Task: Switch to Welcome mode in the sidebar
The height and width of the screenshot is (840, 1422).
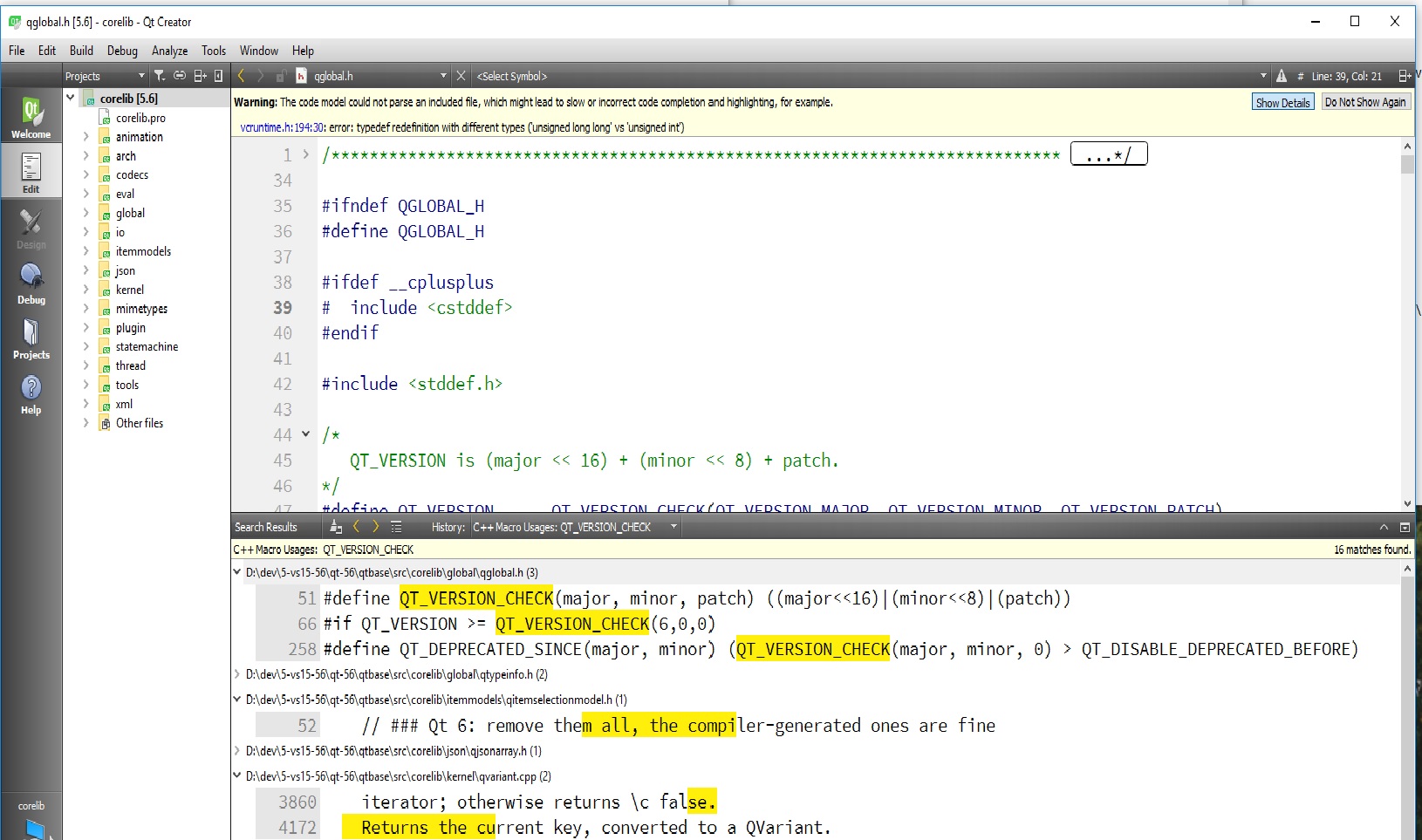Action: tap(31, 118)
